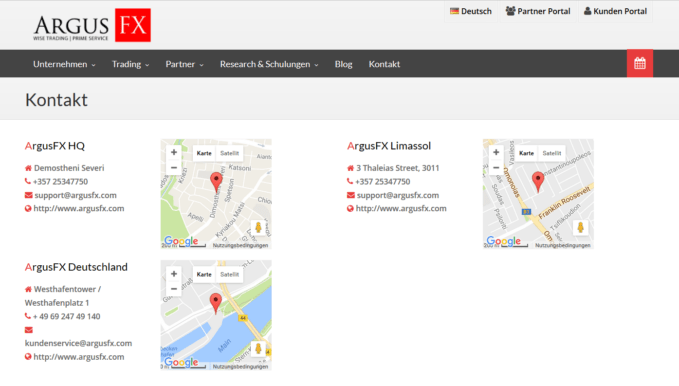Switch HQ map to Satellit view

(230, 153)
